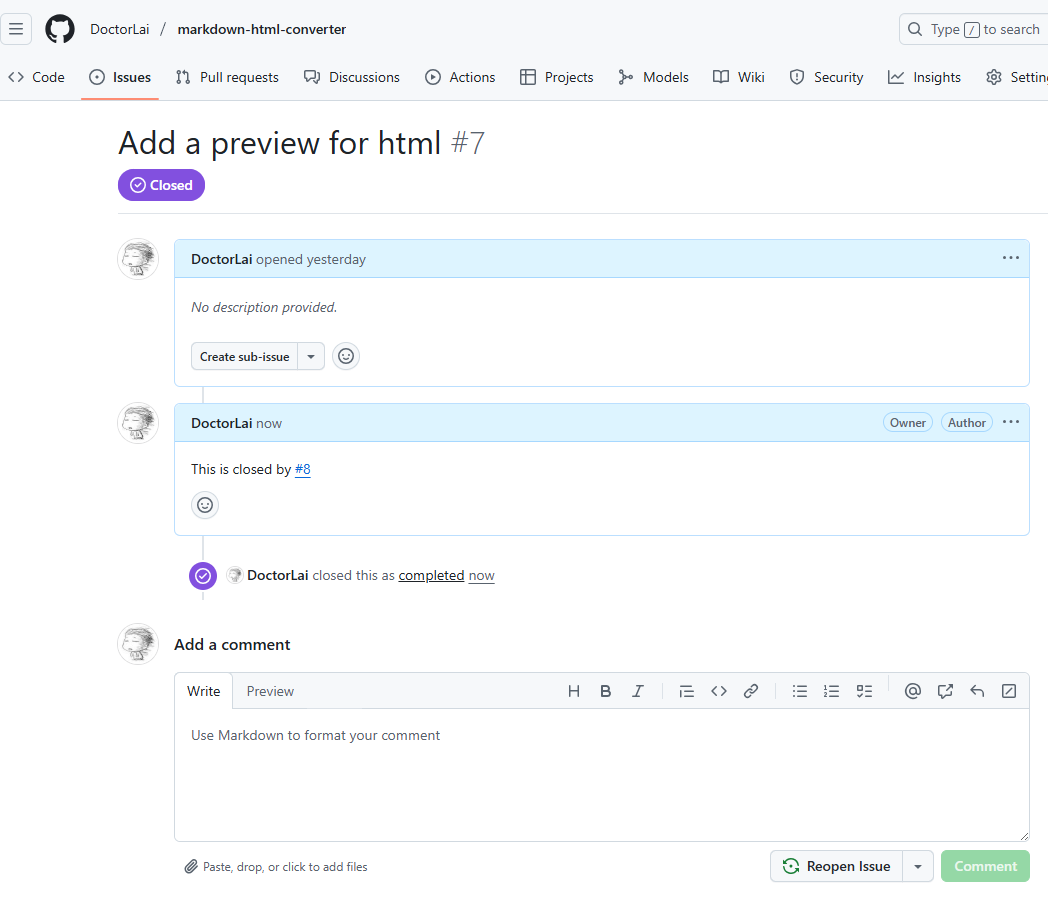Insert a link in comment editor
Screen dimensions: 1048x919
coord(751,691)
